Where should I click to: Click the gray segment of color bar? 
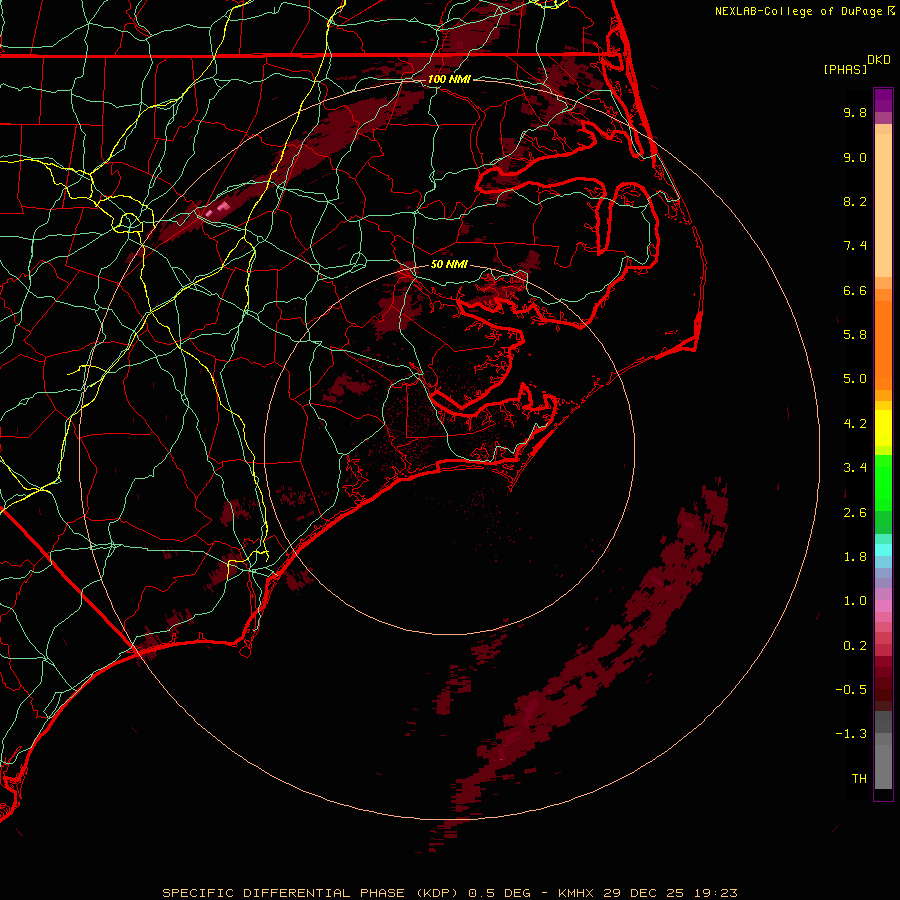[883, 751]
